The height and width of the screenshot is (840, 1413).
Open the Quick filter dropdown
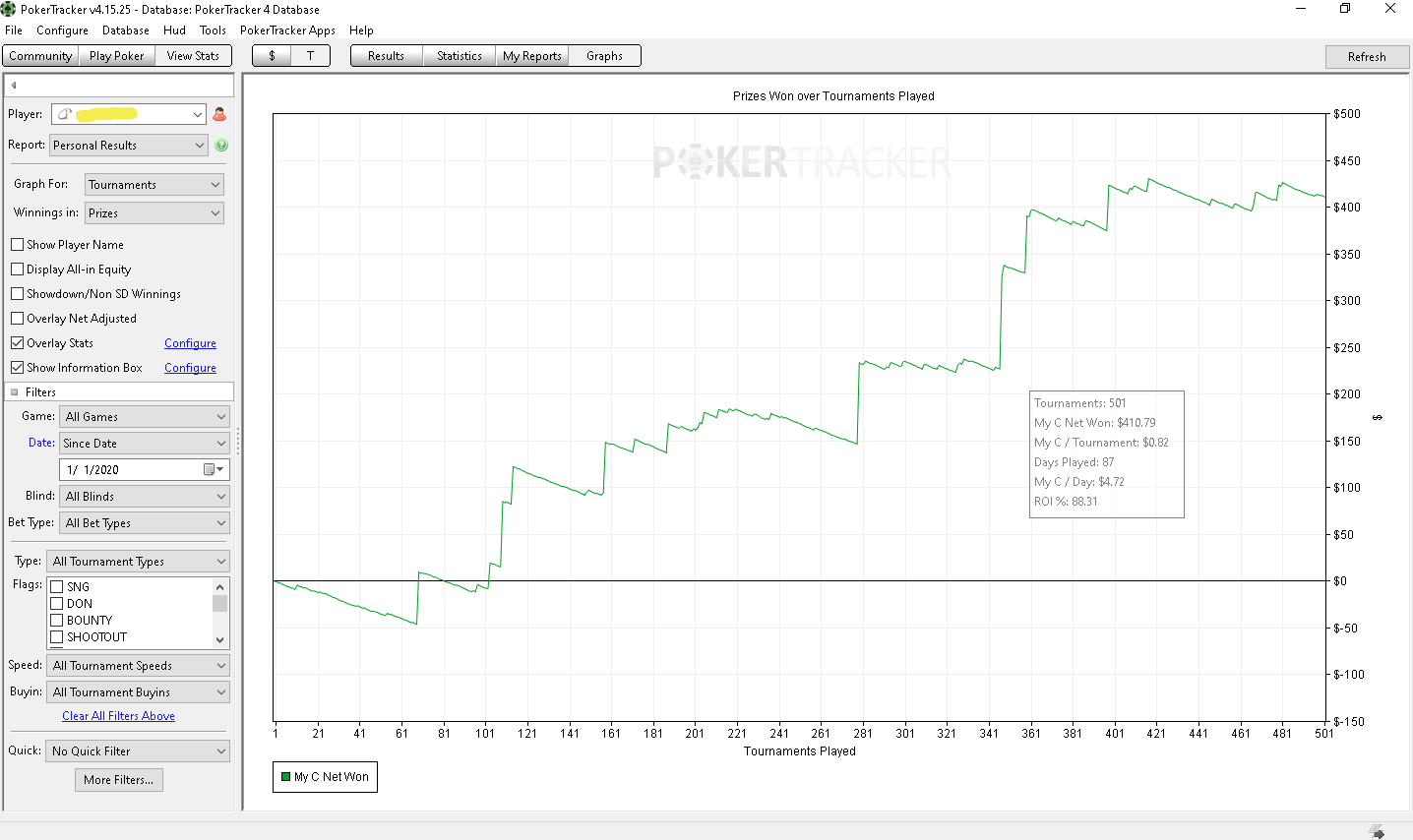pyautogui.click(x=139, y=751)
